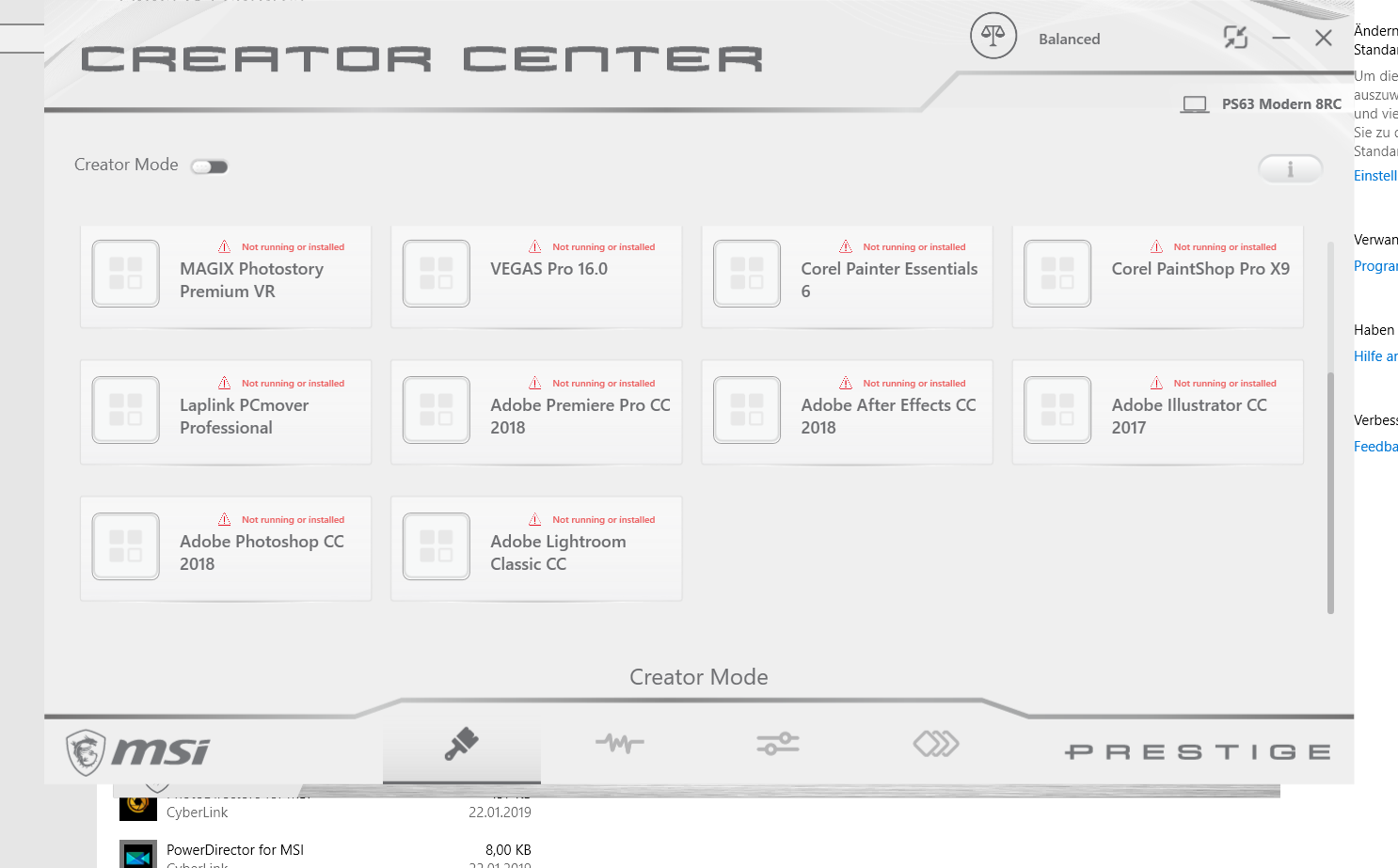Click the Creator Mode heading above the bottom tabs
The width and height of the screenshot is (1398, 868).
699,677
